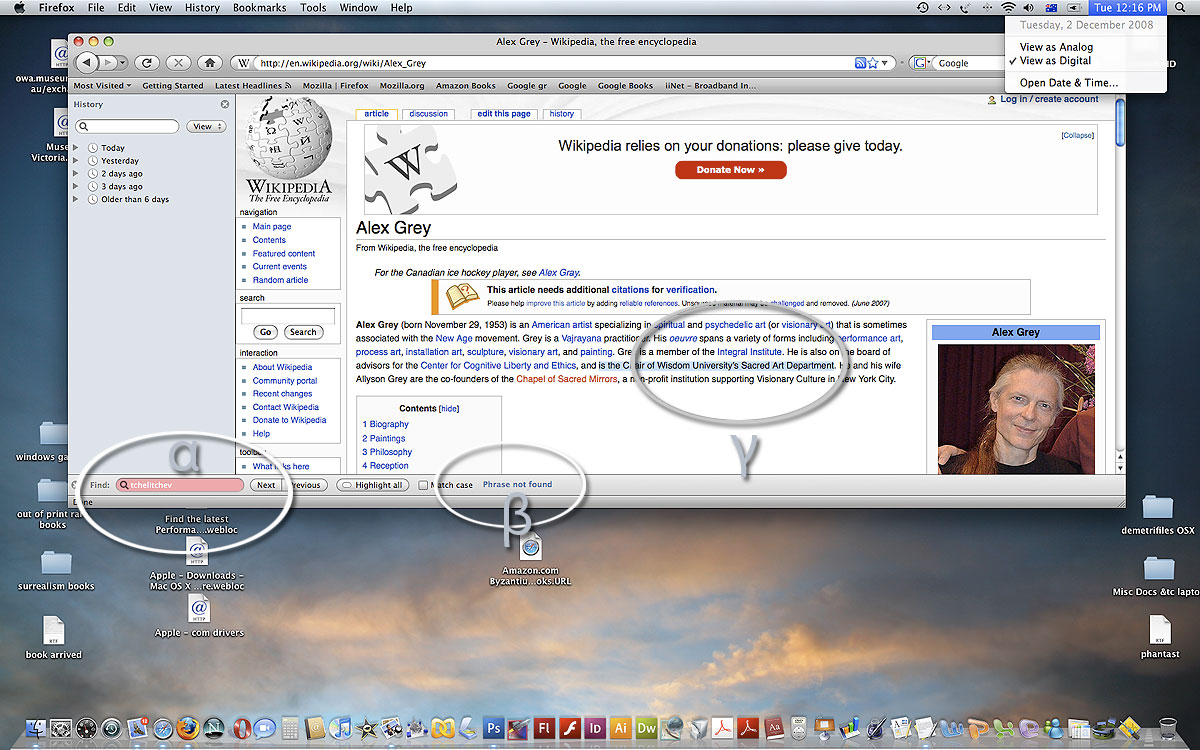Toggle Highlight all in the find bar

point(374,485)
